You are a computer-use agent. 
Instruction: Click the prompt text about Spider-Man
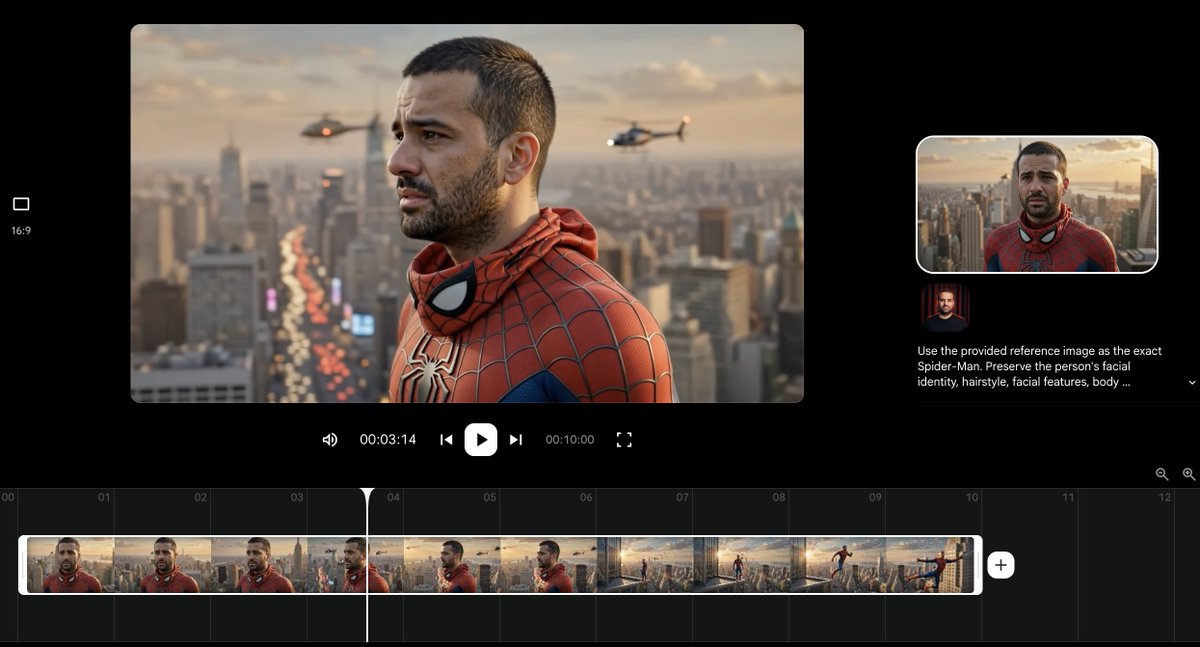pos(1040,367)
